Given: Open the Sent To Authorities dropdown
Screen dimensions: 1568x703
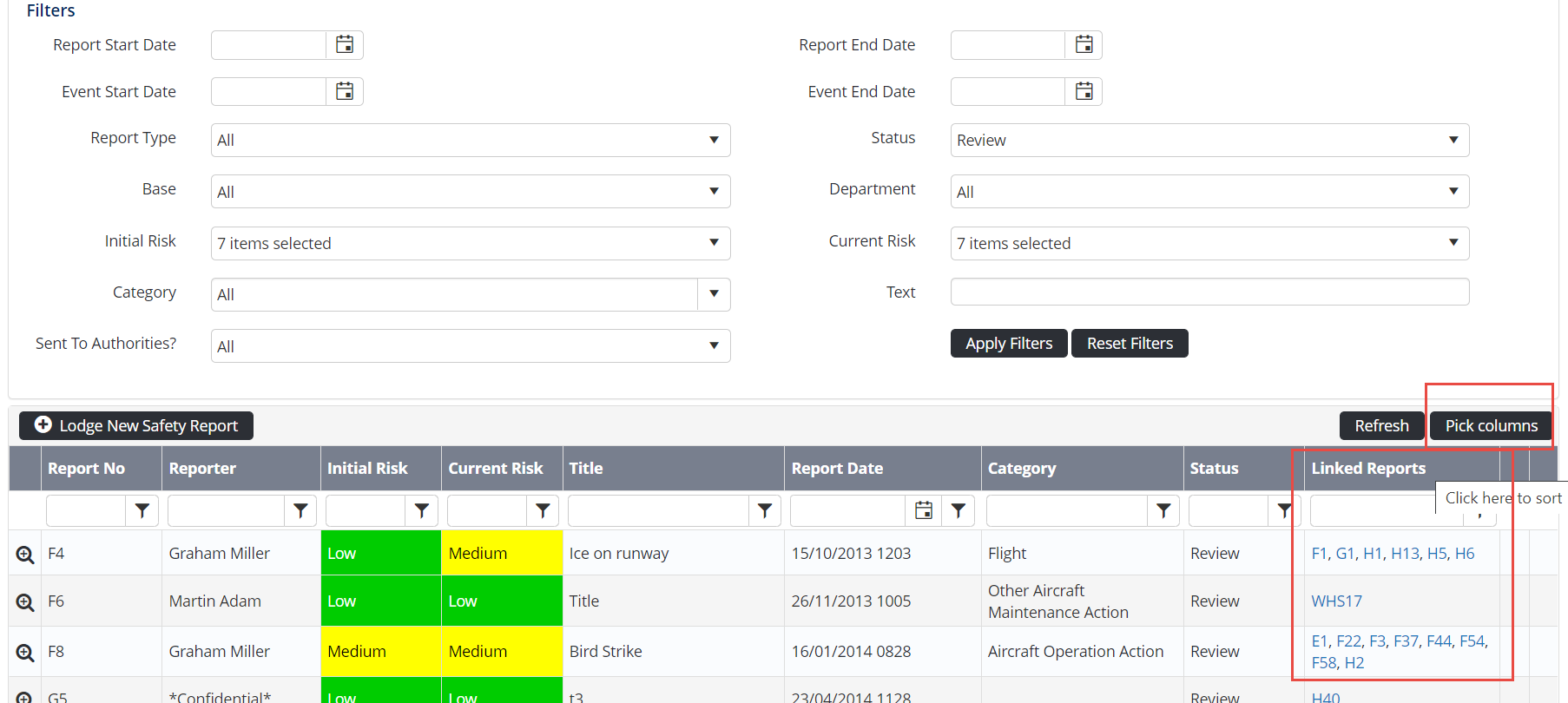Looking at the screenshot, I should click(470, 346).
